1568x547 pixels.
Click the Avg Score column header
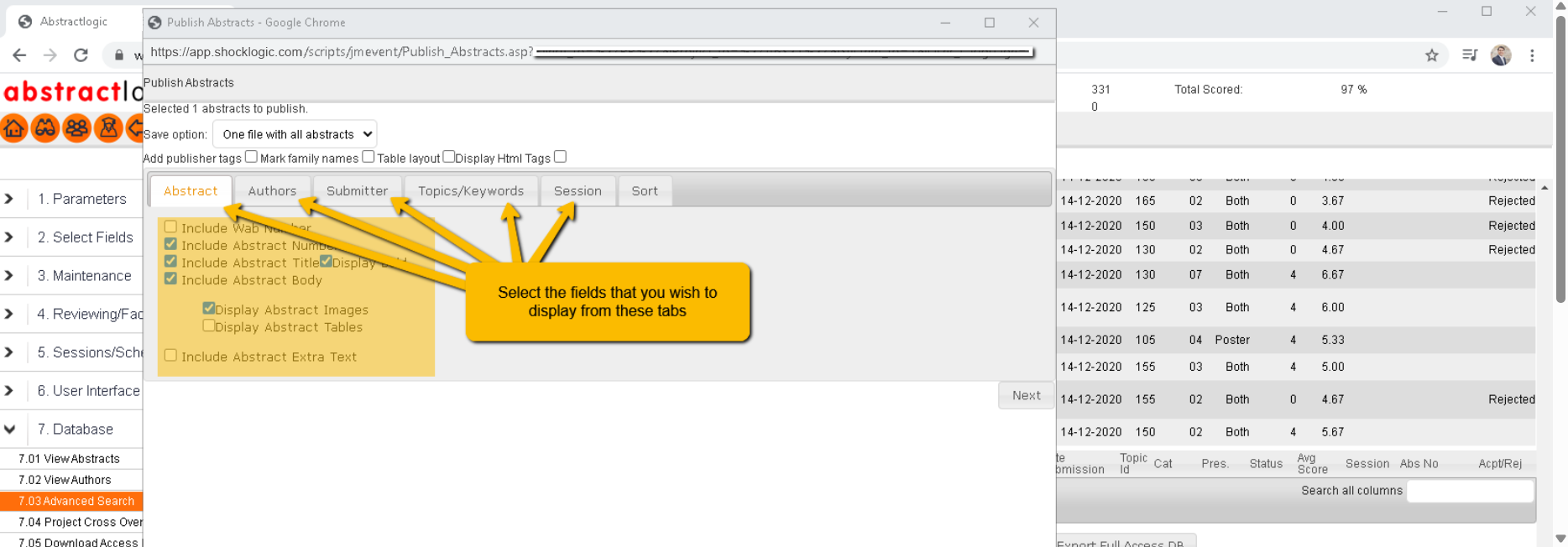tap(1312, 464)
